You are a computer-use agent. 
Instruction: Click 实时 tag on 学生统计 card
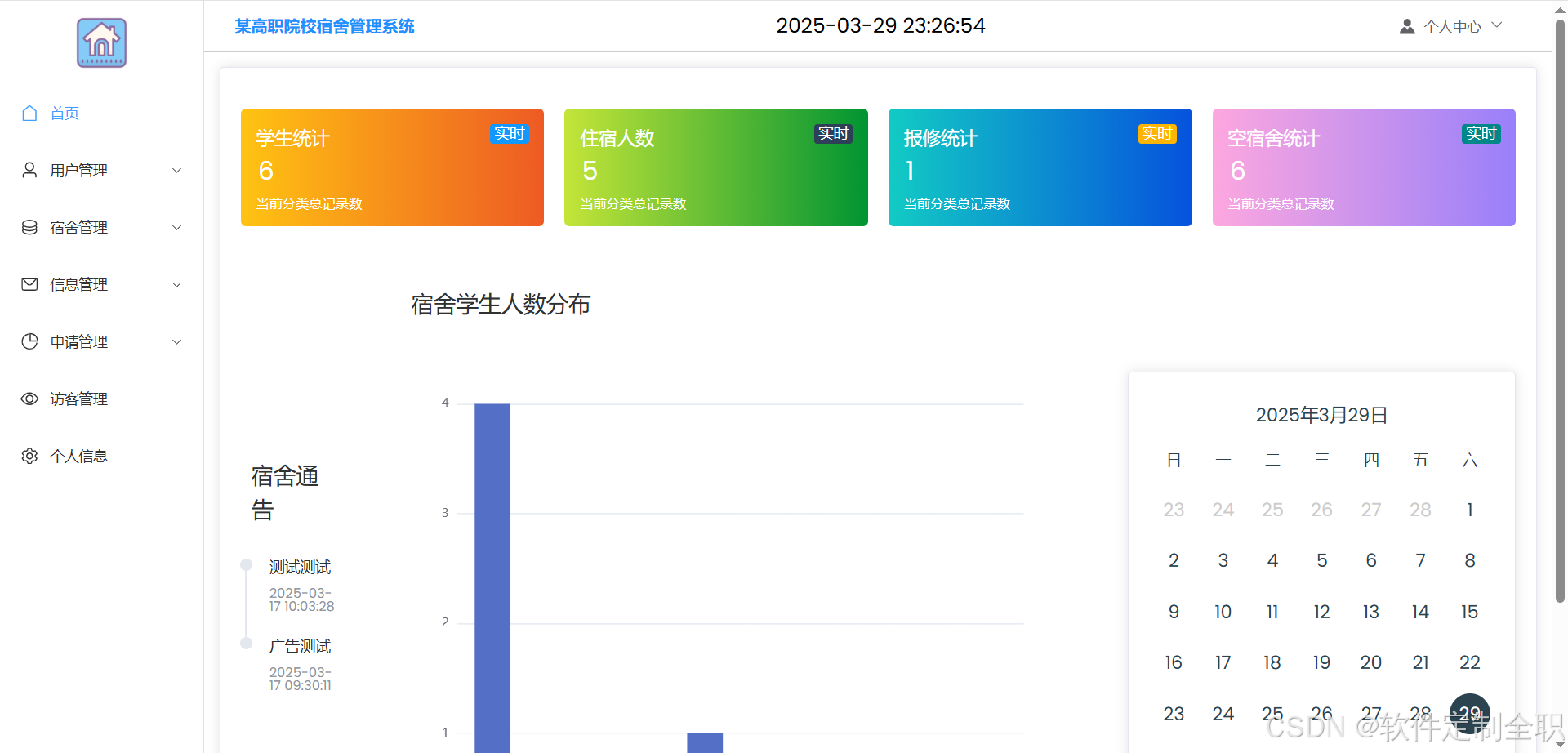(510, 133)
